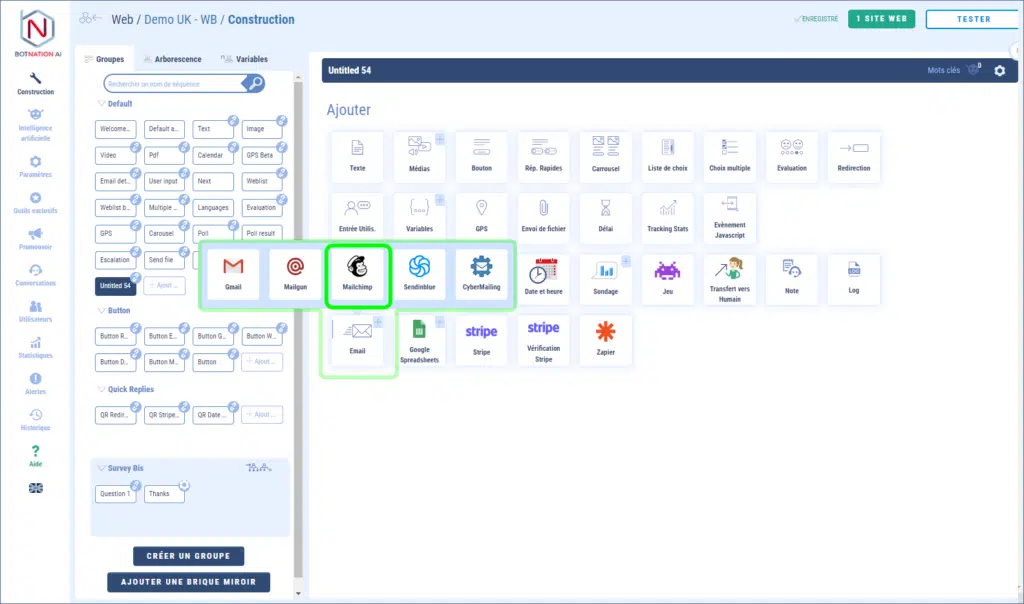
Task: Add a Zapier integration block
Action: (x=605, y=340)
